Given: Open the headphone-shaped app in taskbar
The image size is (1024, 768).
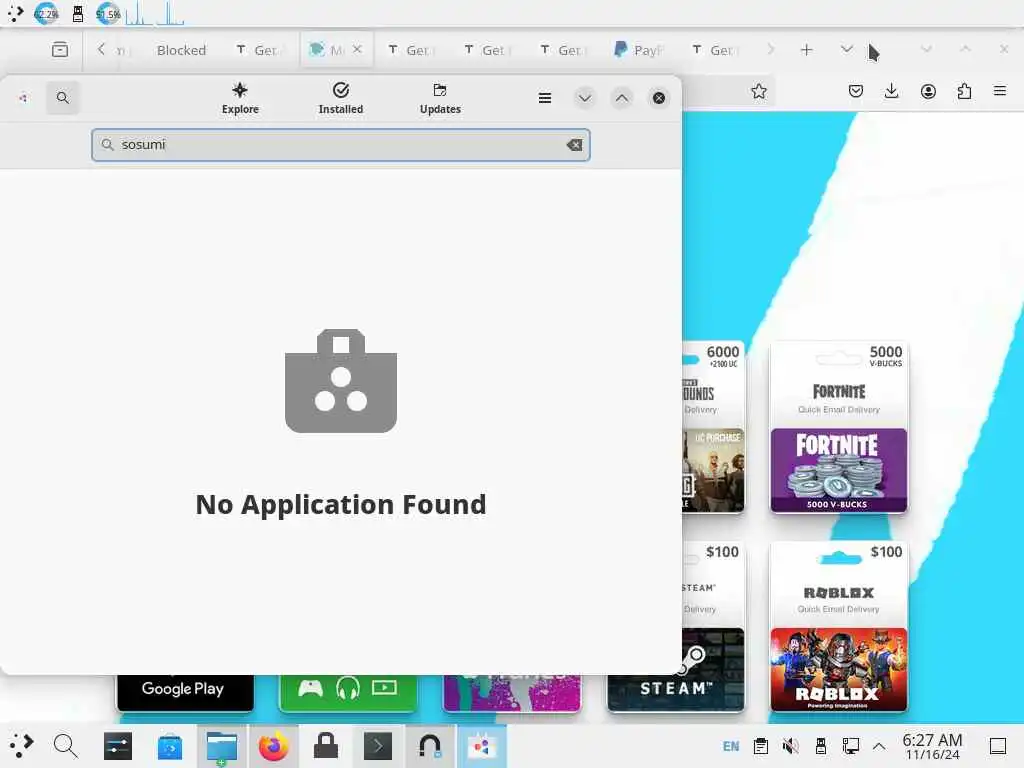Looking at the screenshot, I should (430, 746).
